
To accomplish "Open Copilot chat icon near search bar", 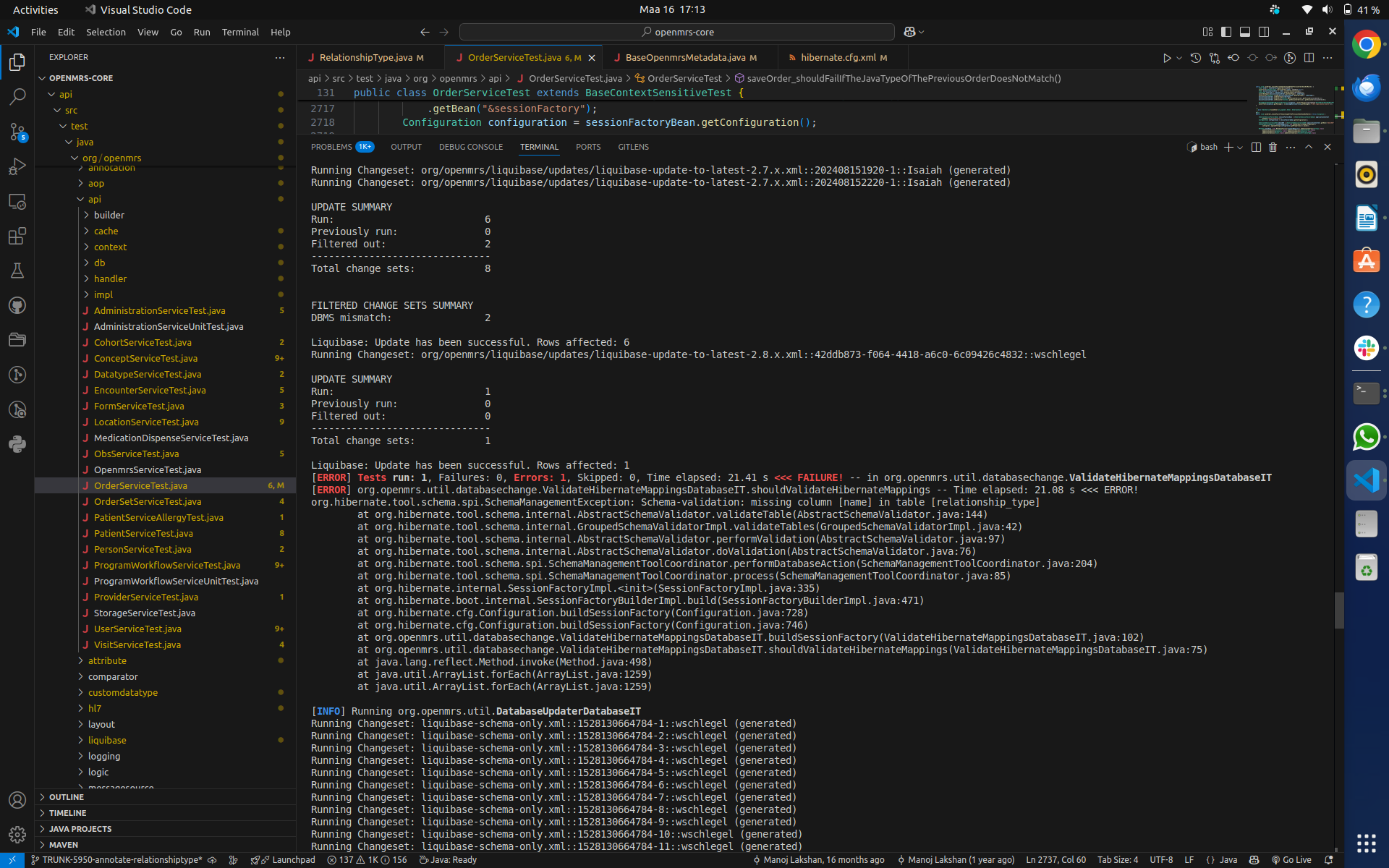I will click(910, 32).
